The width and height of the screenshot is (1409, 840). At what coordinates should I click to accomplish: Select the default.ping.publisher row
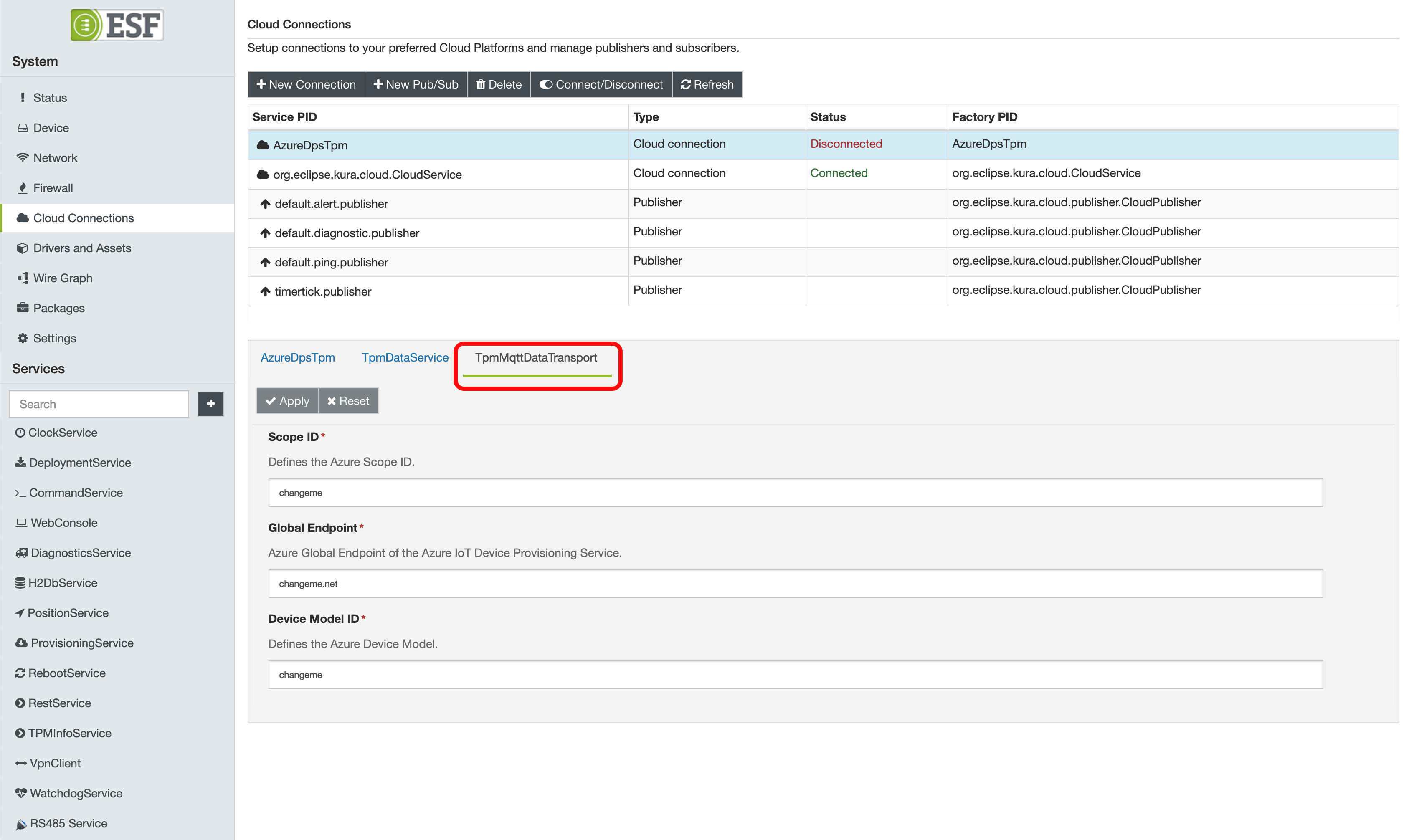click(x=823, y=262)
